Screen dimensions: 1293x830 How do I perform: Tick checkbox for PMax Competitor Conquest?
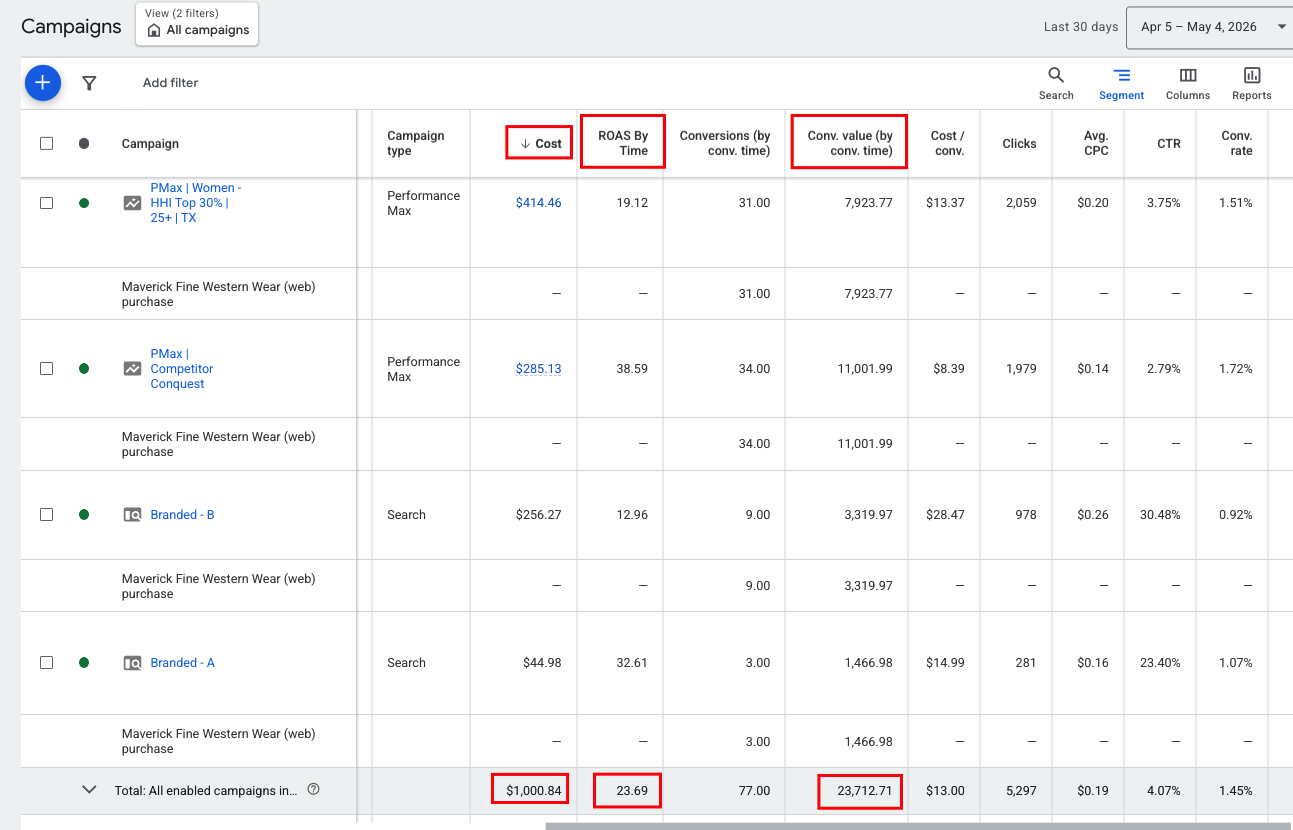[46, 369]
